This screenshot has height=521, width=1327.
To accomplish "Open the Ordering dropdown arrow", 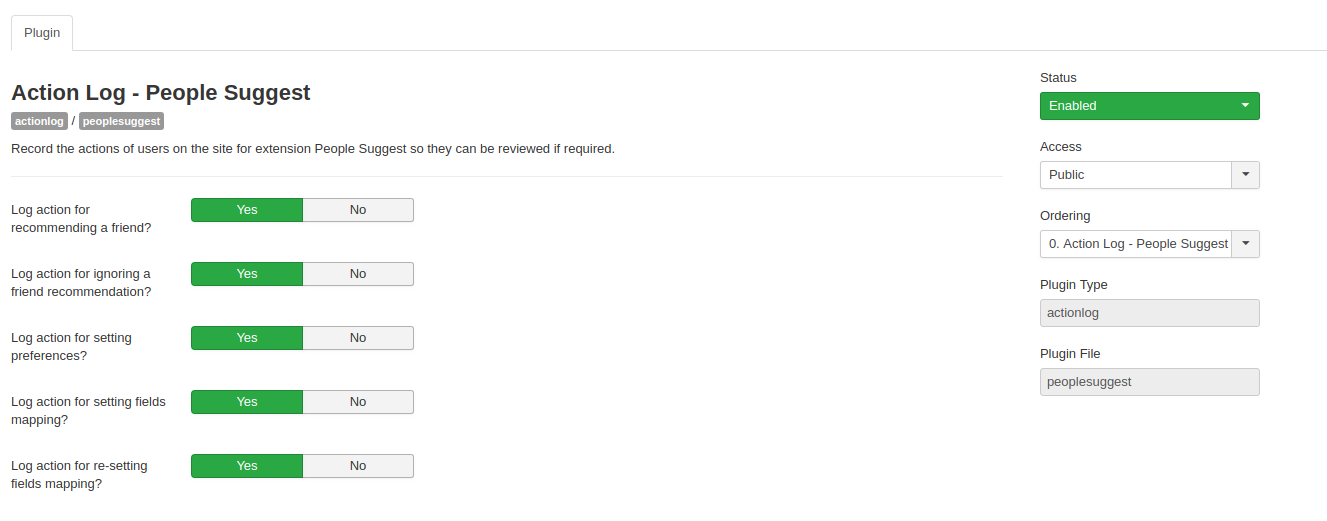I will coord(1245,244).
